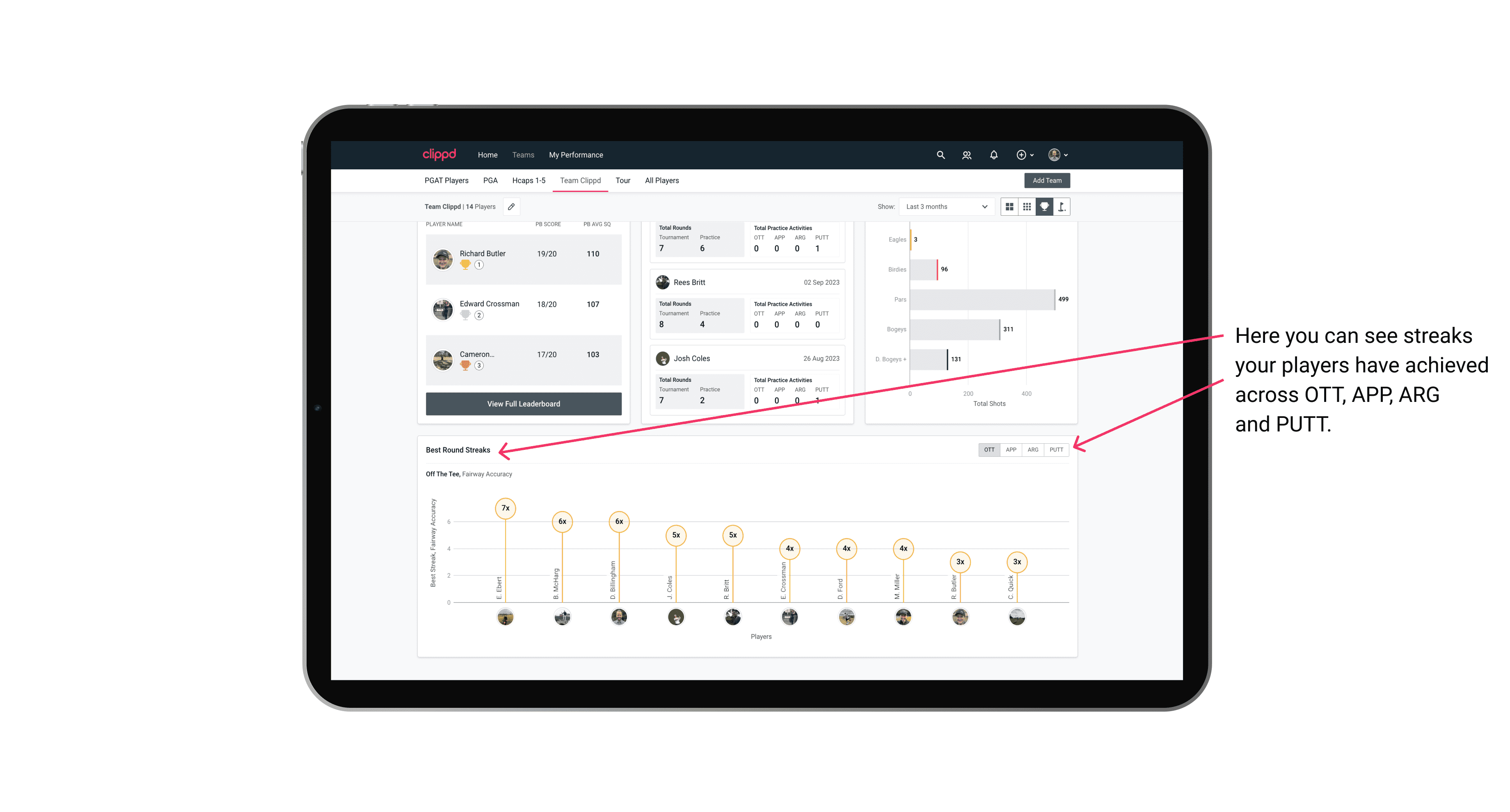Toggle the notifications bell icon
1510x812 pixels.
(x=993, y=155)
